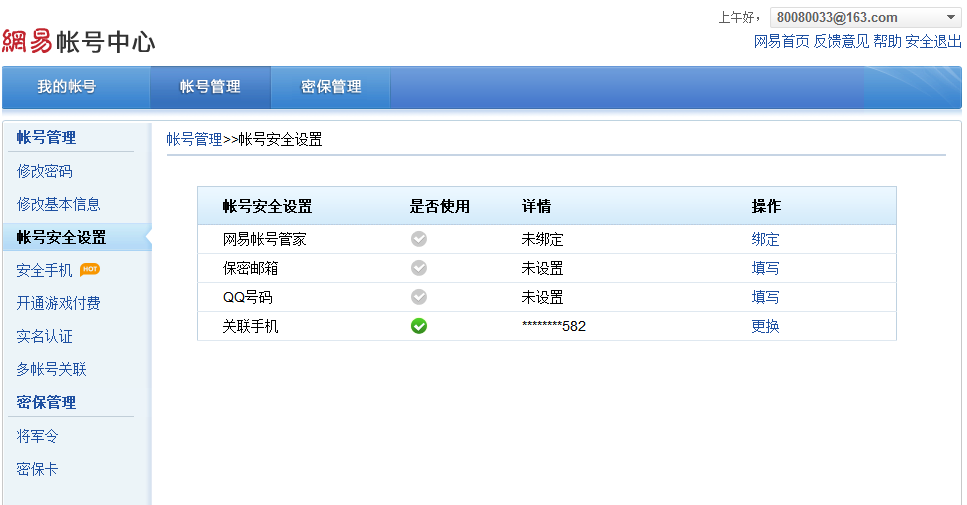
Task: Open 开通游戏付费 in the sidebar
Action: pos(59,303)
